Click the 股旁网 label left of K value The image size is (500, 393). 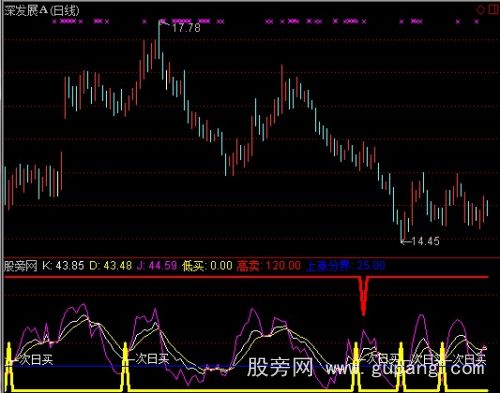coord(21,266)
